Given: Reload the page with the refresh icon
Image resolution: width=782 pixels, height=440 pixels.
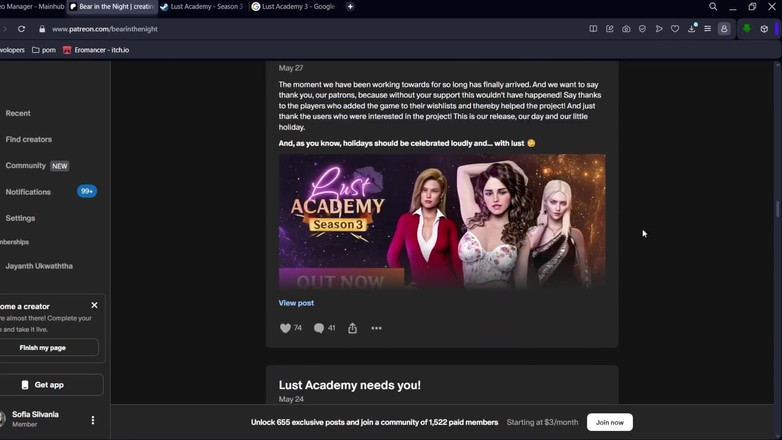Looking at the screenshot, I should coord(21,29).
